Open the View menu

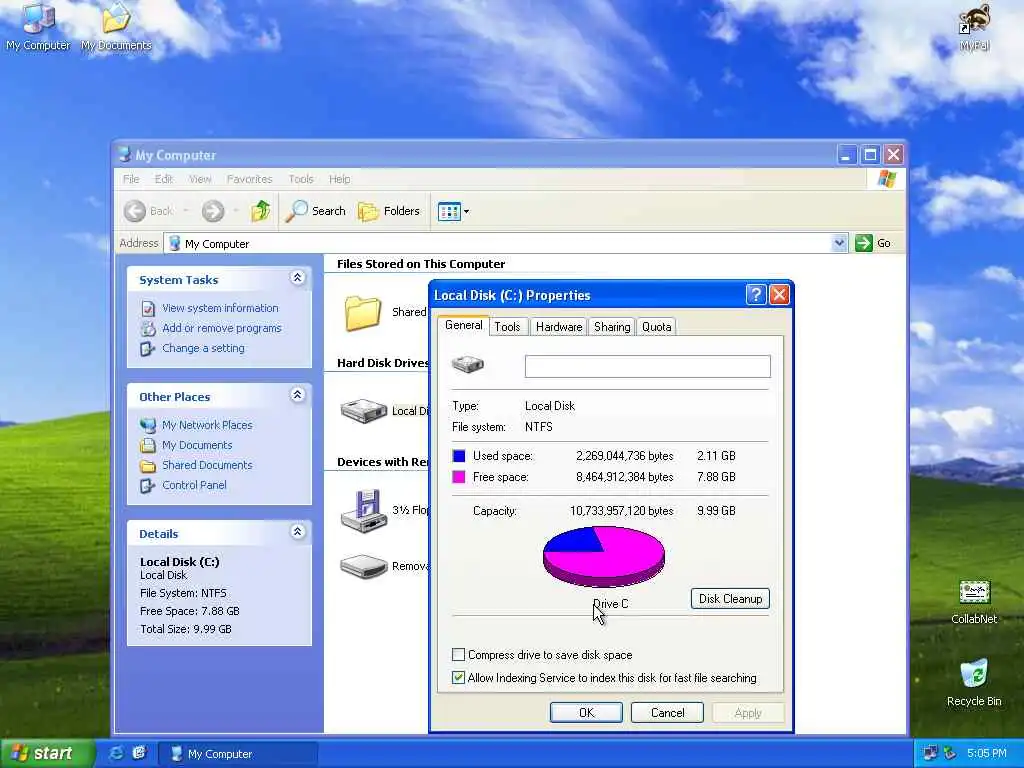tap(200, 179)
